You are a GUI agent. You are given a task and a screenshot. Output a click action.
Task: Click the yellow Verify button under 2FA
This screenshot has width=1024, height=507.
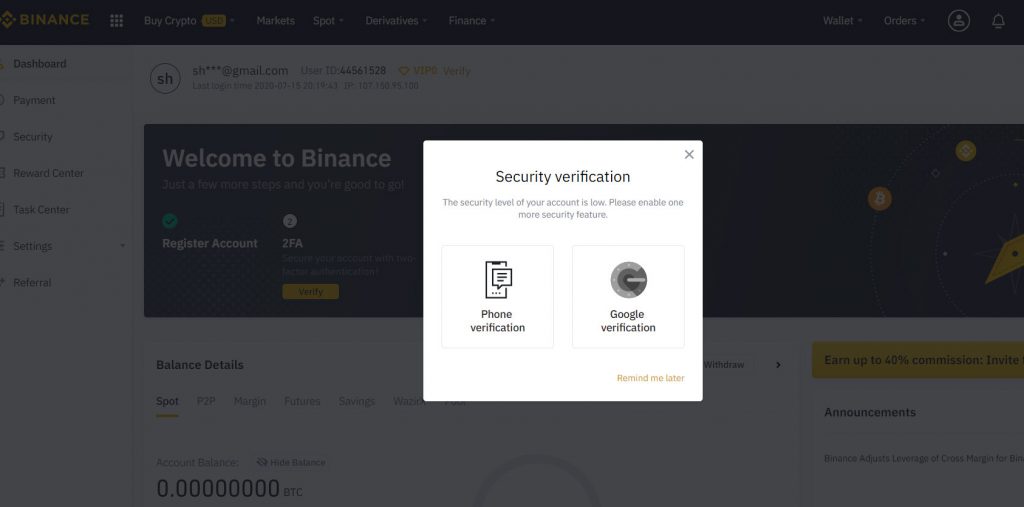tap(310, 291)
